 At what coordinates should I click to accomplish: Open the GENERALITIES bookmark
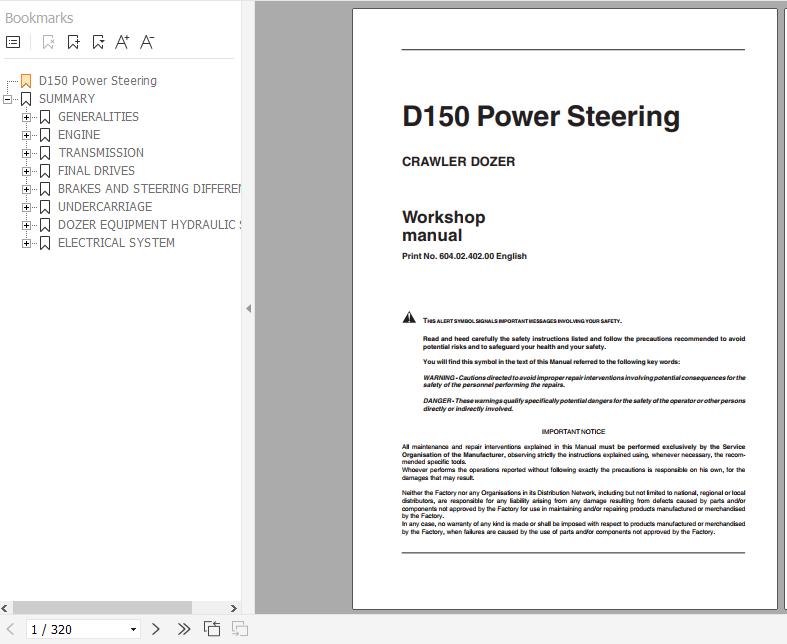pos(98,117)
